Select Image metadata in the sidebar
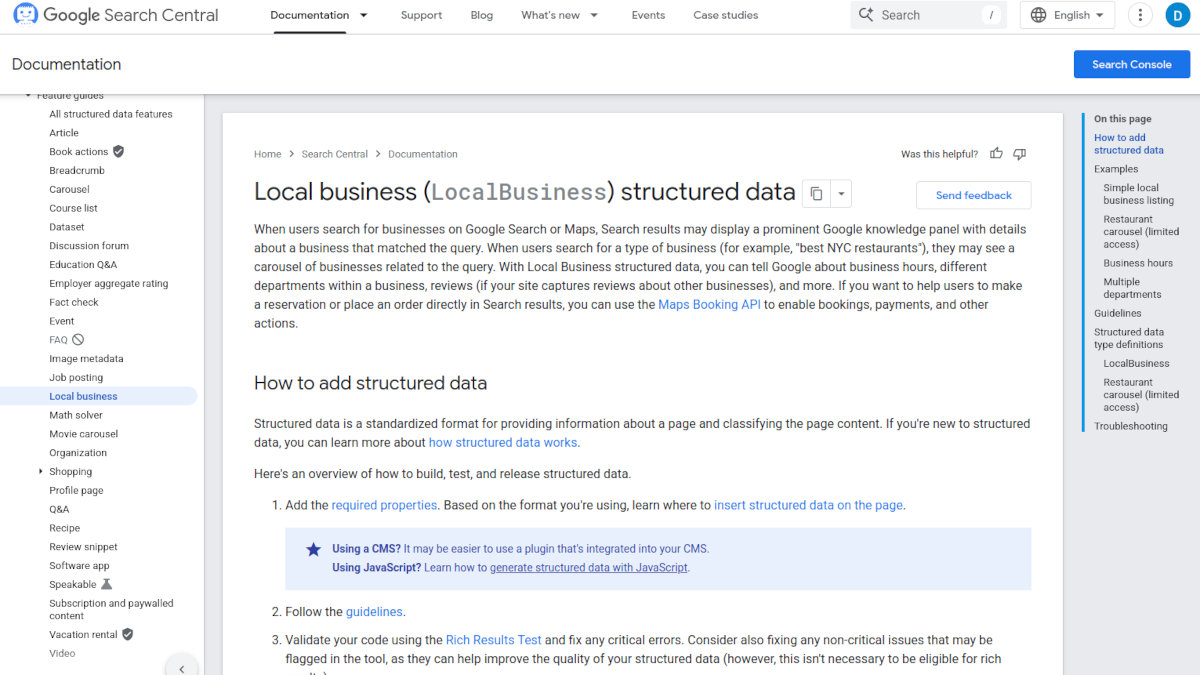 (86, 358)
